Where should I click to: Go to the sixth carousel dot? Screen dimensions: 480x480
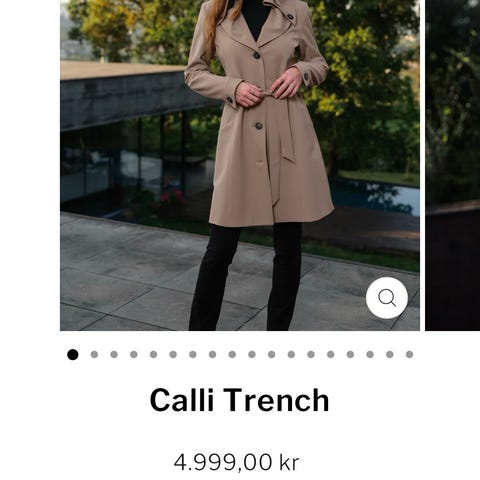pyautogui.click(x=173, y=354)
